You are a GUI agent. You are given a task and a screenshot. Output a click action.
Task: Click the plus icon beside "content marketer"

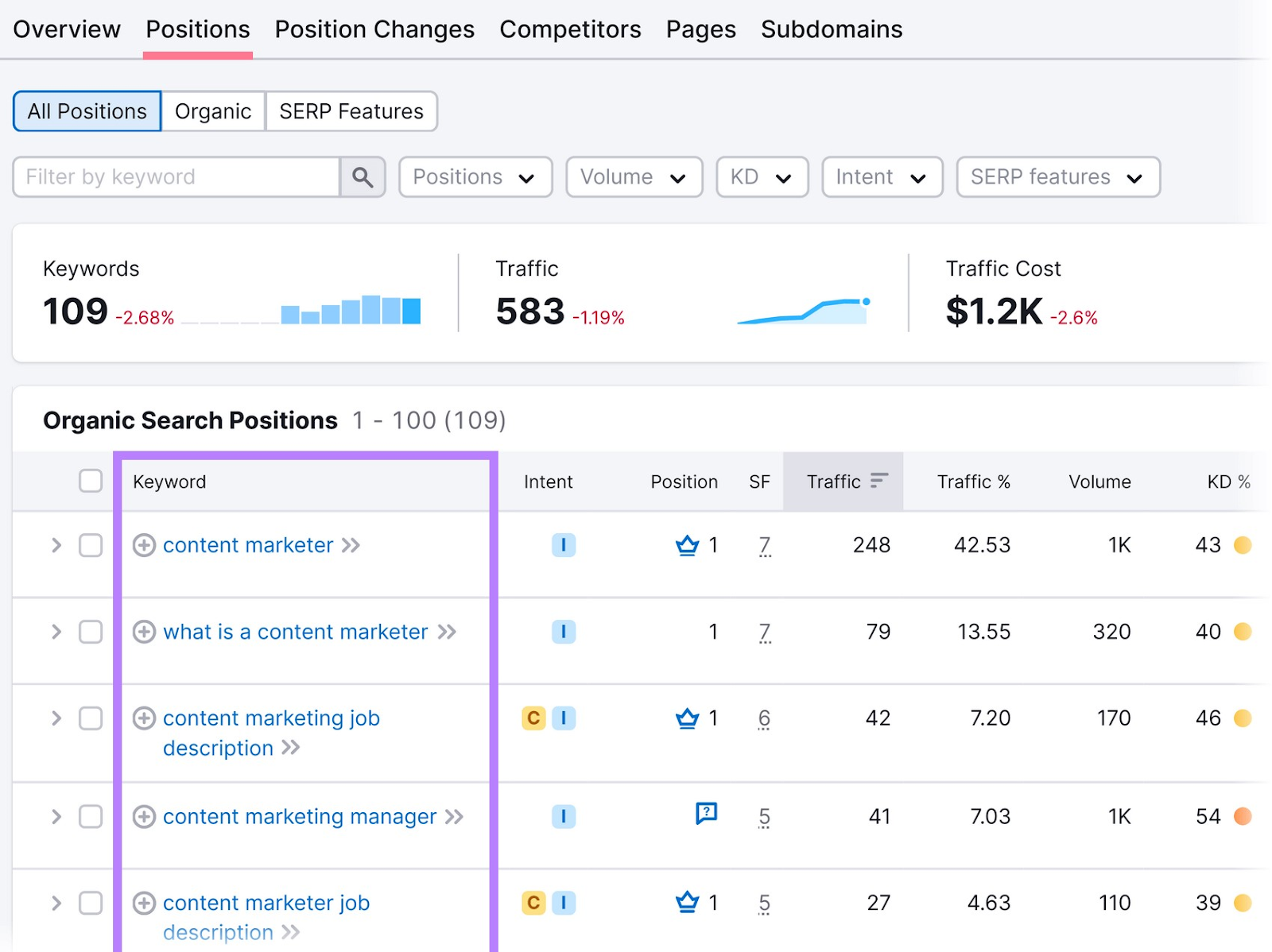pos(143,545)
